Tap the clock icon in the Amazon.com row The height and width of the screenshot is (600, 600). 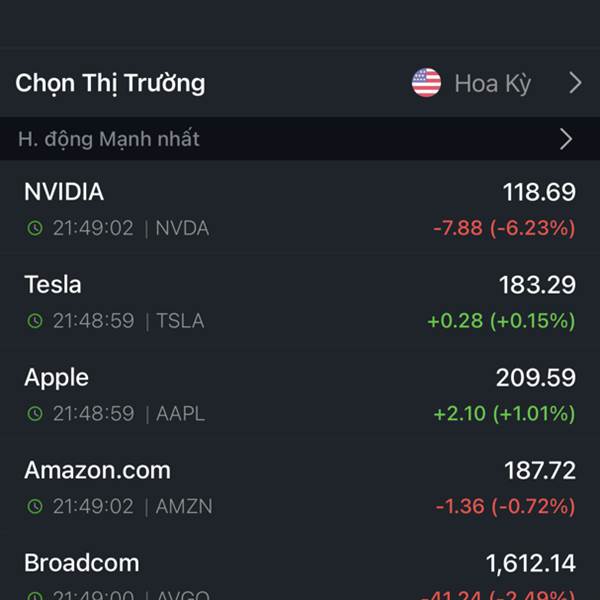(x=35, y=506)
